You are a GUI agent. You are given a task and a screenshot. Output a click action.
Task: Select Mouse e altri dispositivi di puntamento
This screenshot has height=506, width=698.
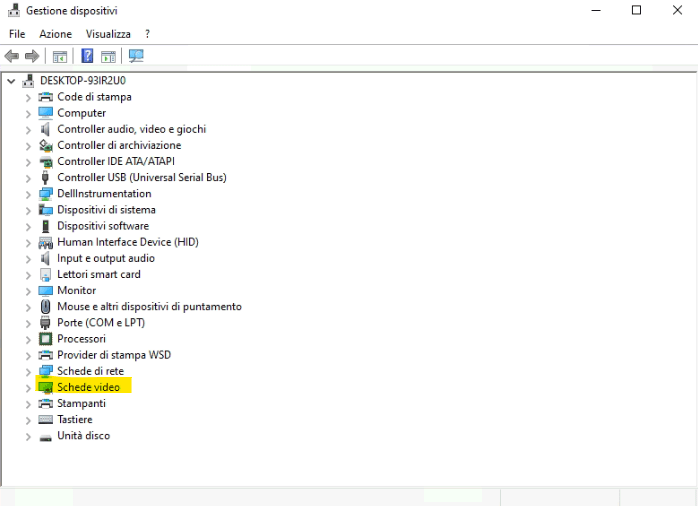coord(149,307)
